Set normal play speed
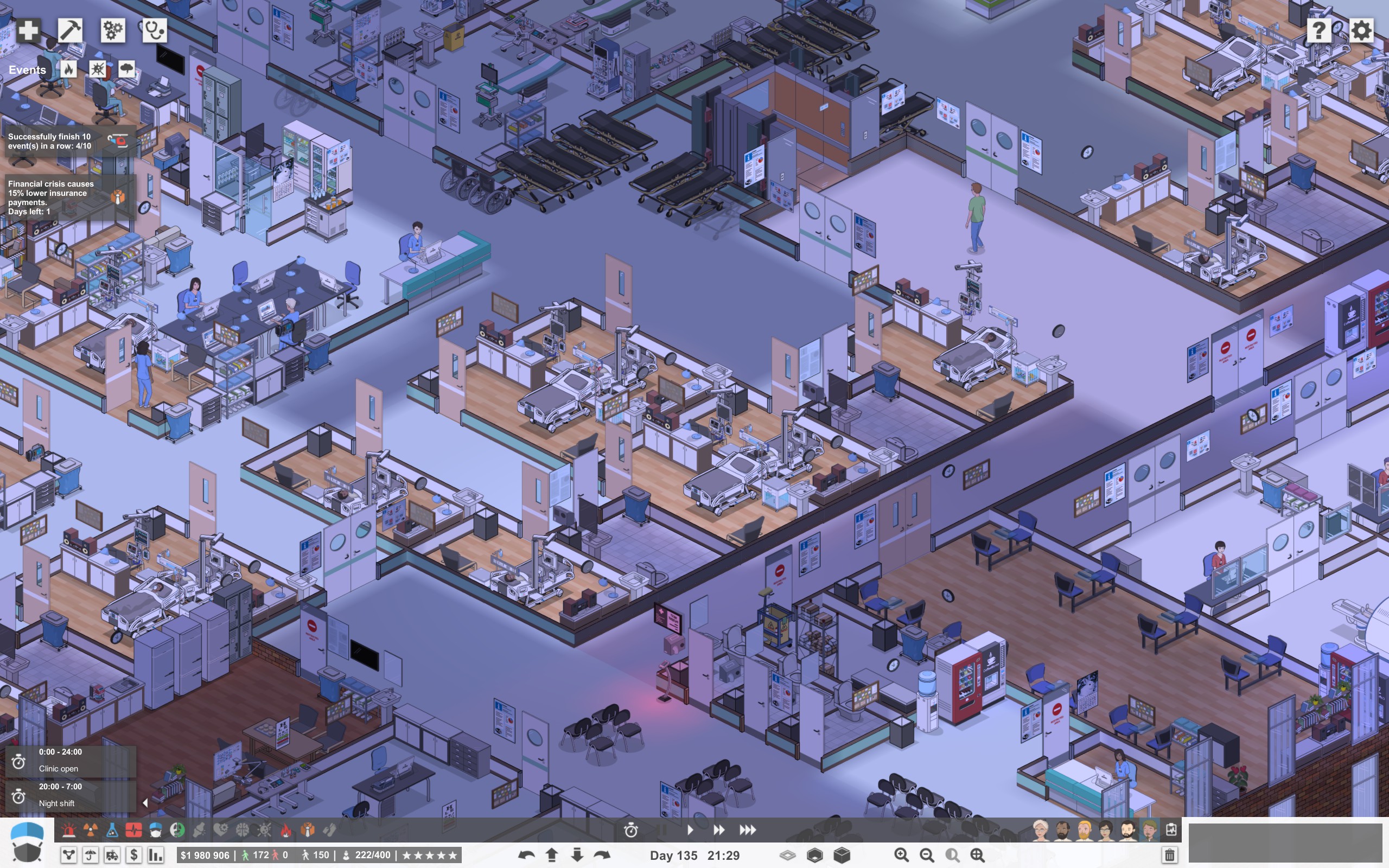1389x868 pixels. 691,829
